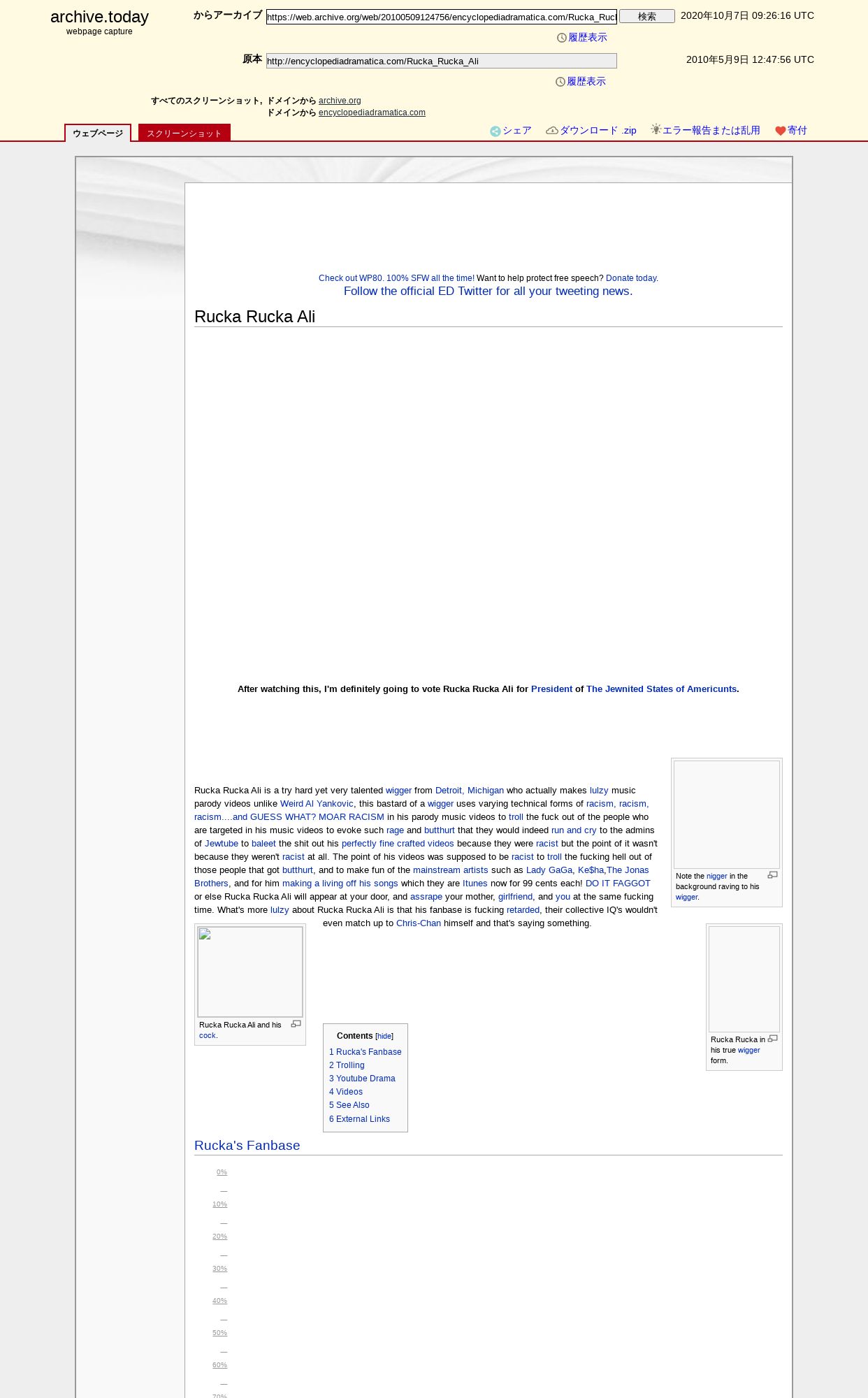This screenshot has width=868, height=1398.
Task: Click the シェア share link
Action: tap(517, 131)
